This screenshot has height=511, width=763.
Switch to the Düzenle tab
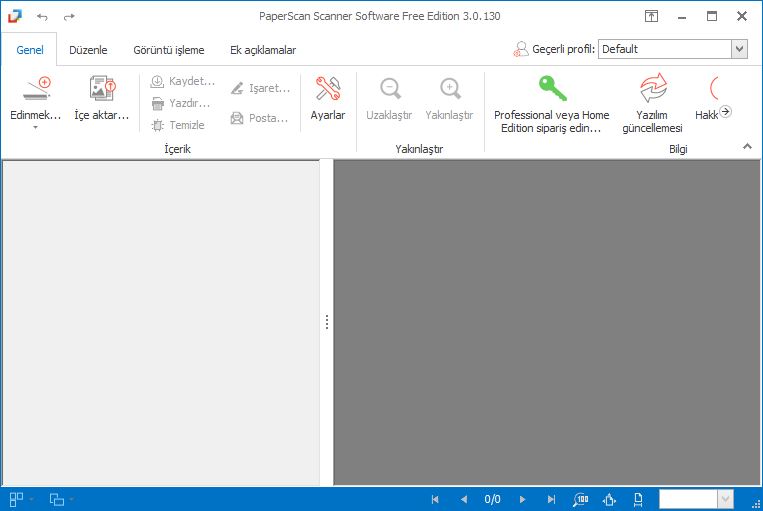pos(88,50)
